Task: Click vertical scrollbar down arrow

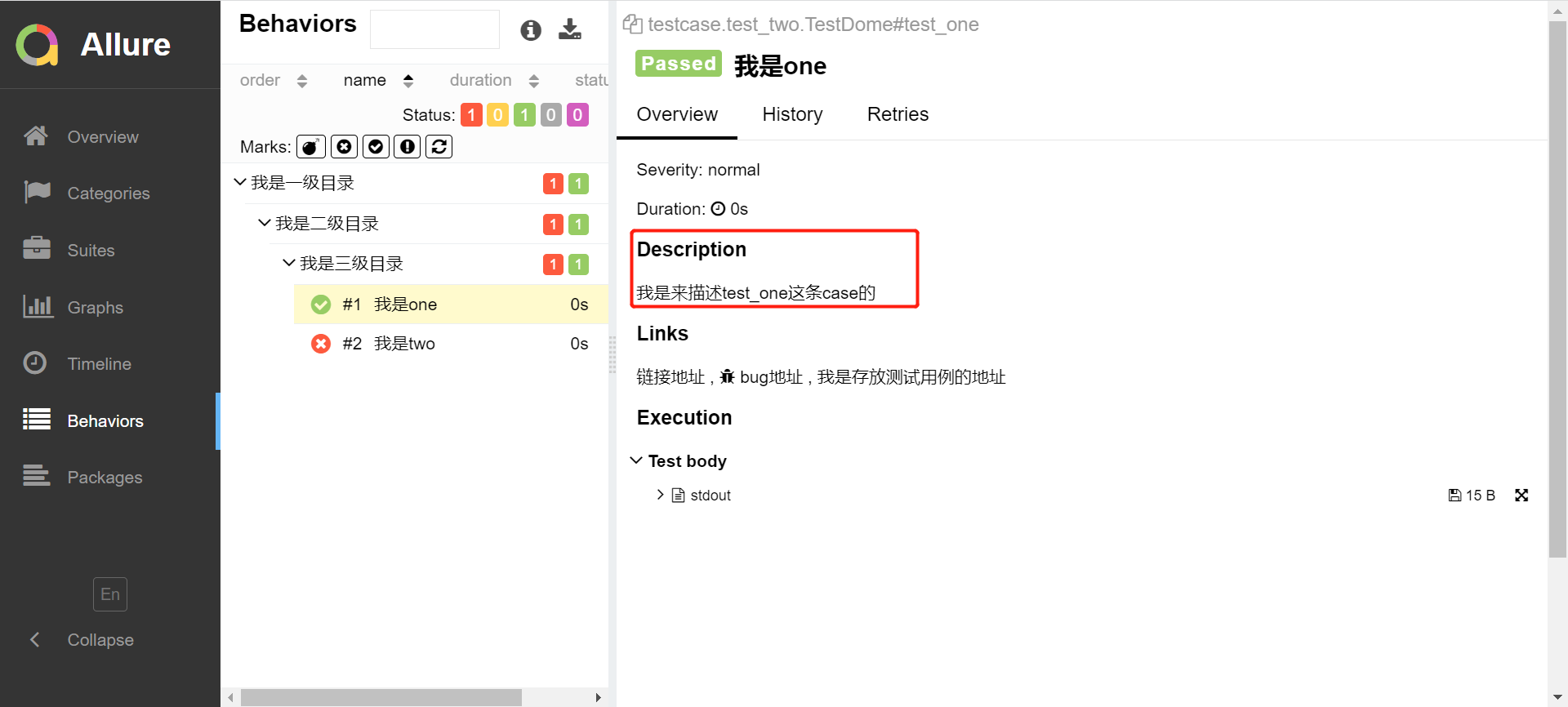Action: point(1557,697)
